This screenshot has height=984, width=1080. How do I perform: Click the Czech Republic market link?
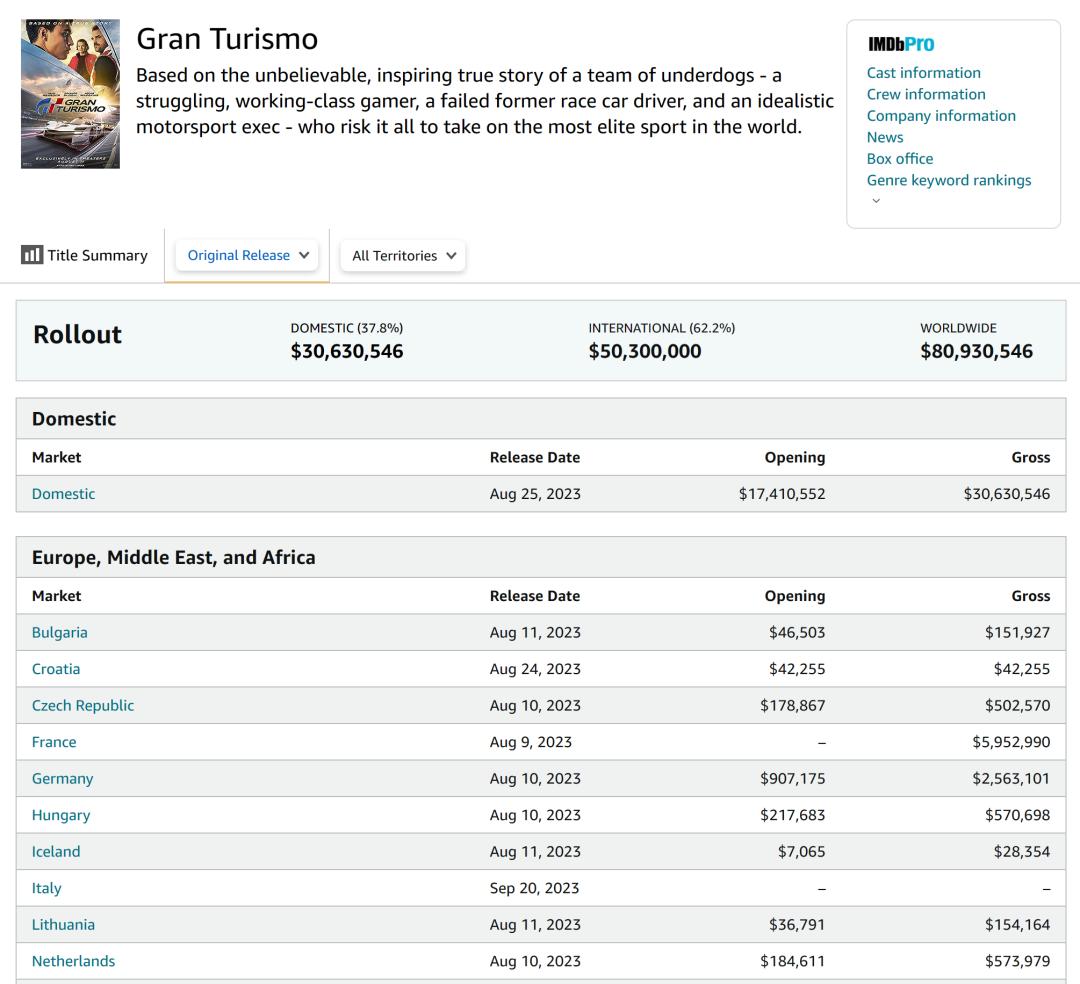click(x=83, y=706)
